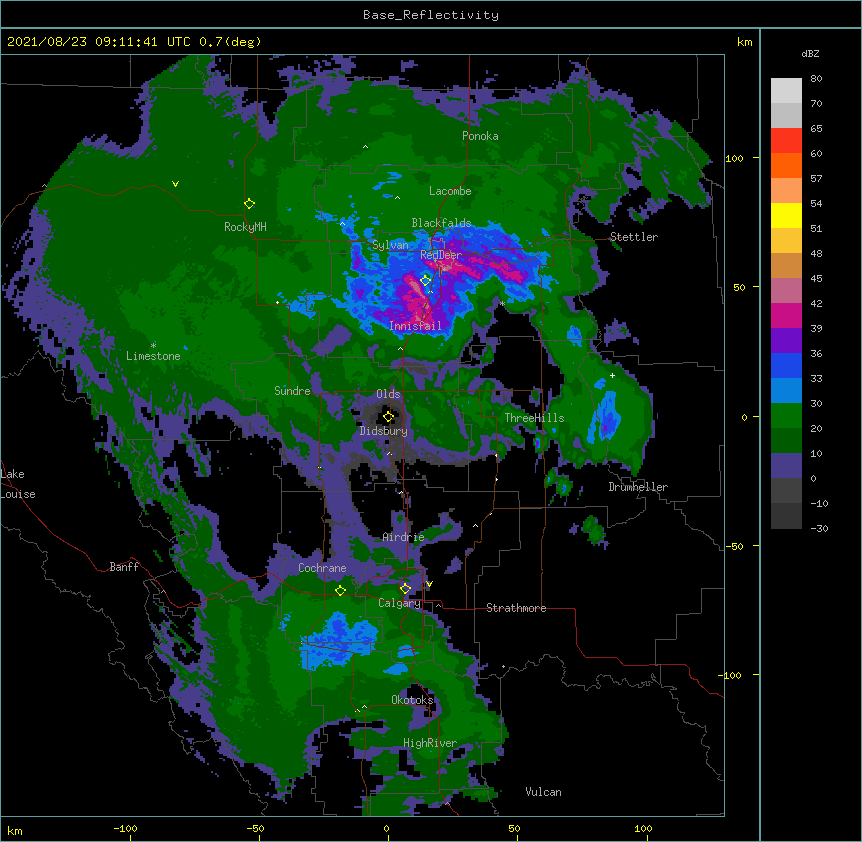Click the Okotoks label
This screenshot has width=862, height=842.
click(412, 700)
